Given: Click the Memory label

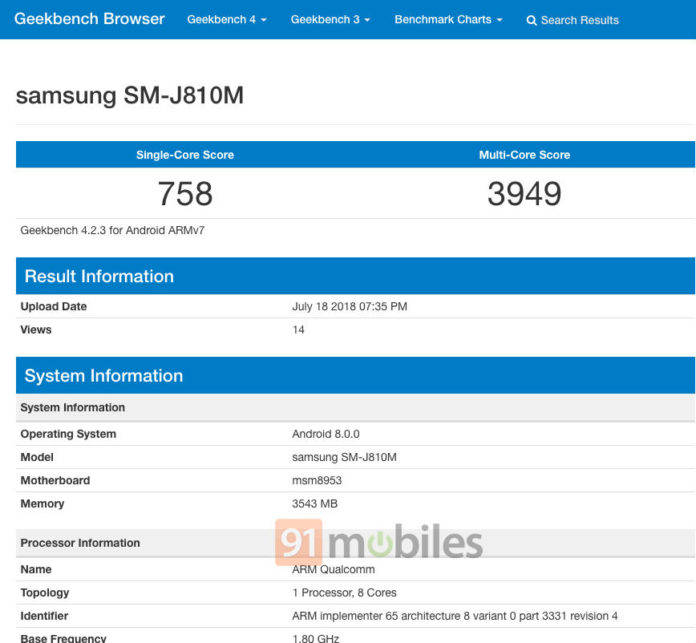Looking at the screenshot, I should 42,504.
